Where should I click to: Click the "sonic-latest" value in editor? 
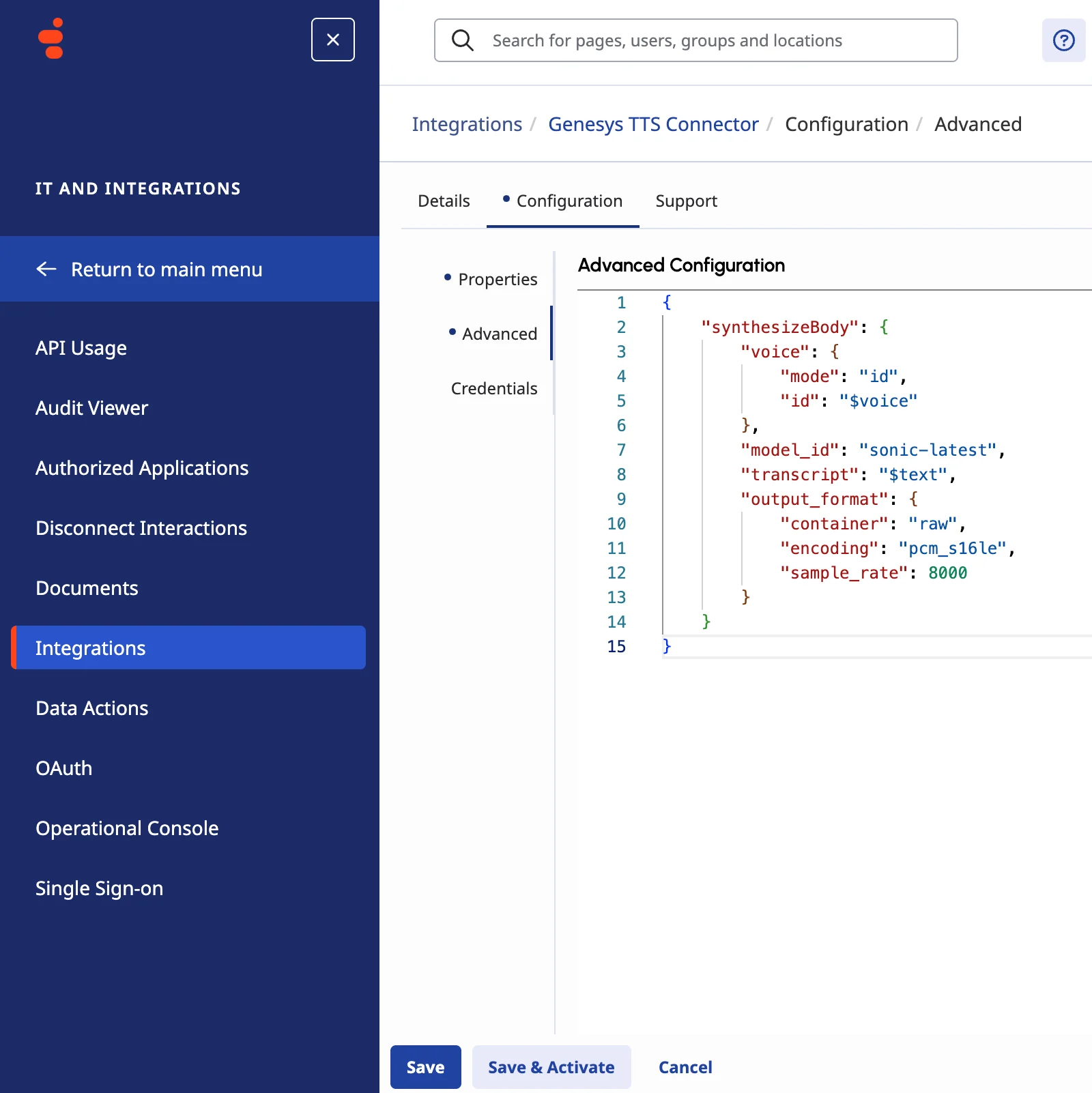[928, 450]
